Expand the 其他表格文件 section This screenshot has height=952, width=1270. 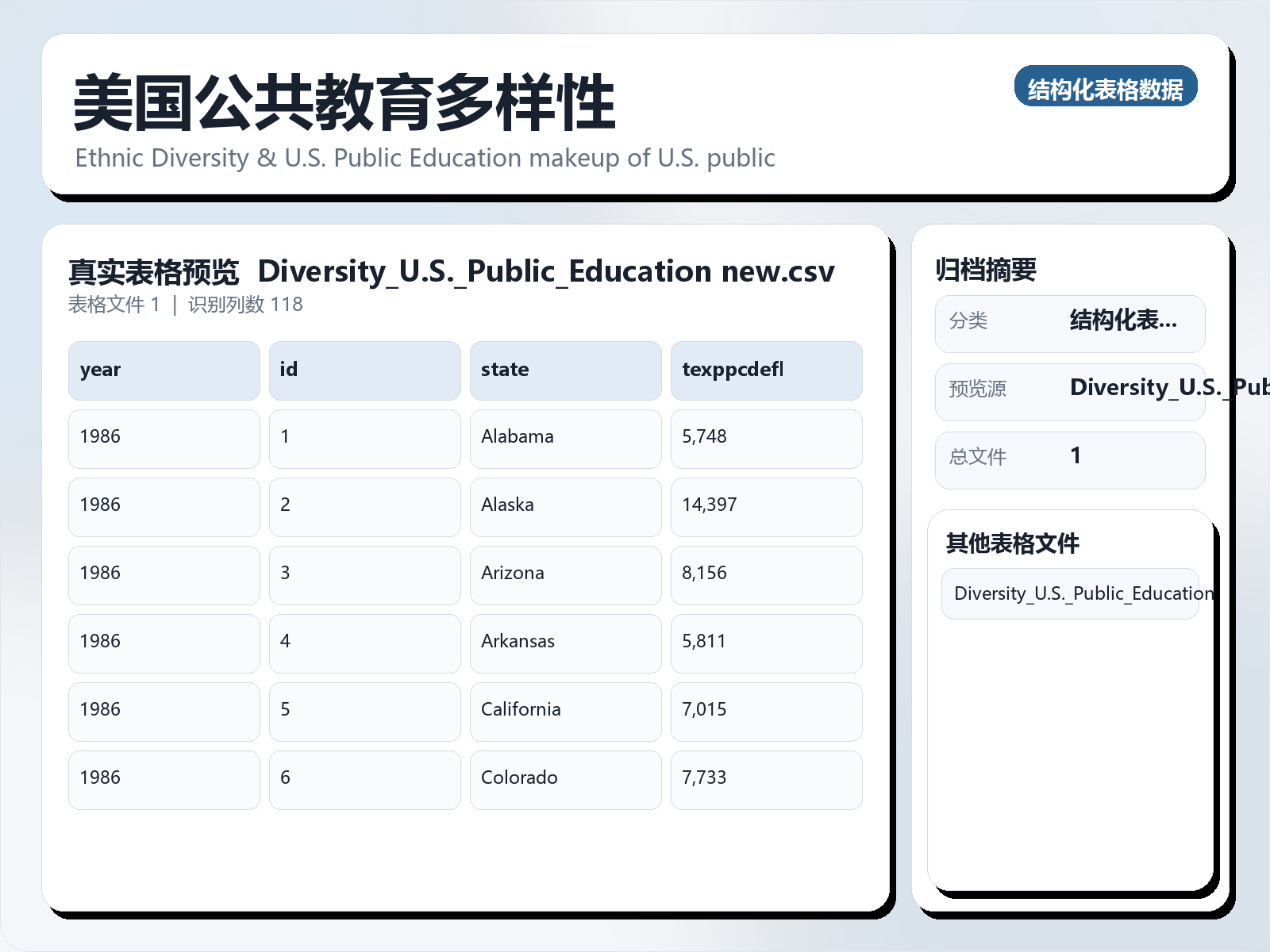tap(1013, 544)
